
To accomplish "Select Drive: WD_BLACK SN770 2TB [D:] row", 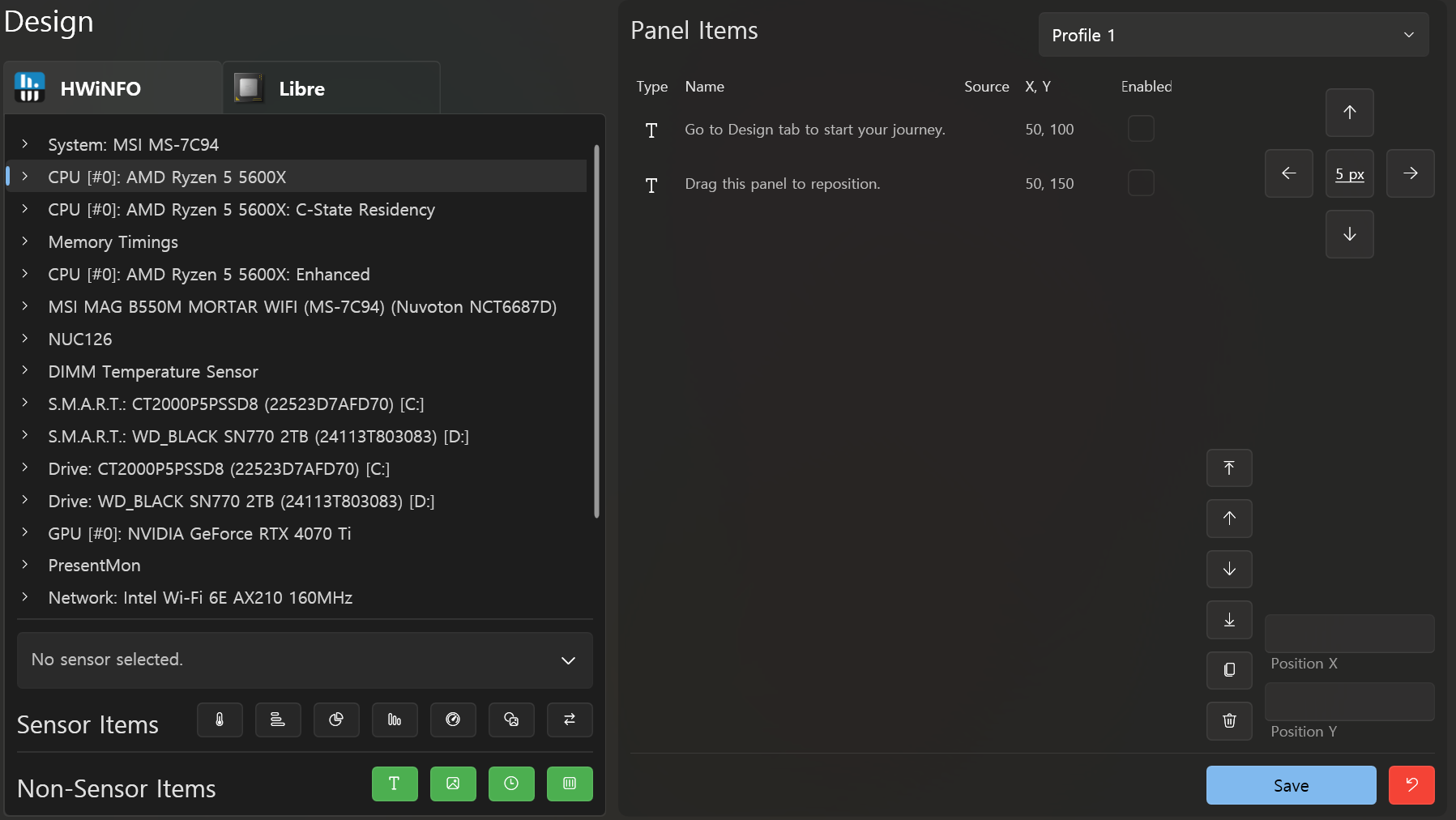I will coord(297,501).
